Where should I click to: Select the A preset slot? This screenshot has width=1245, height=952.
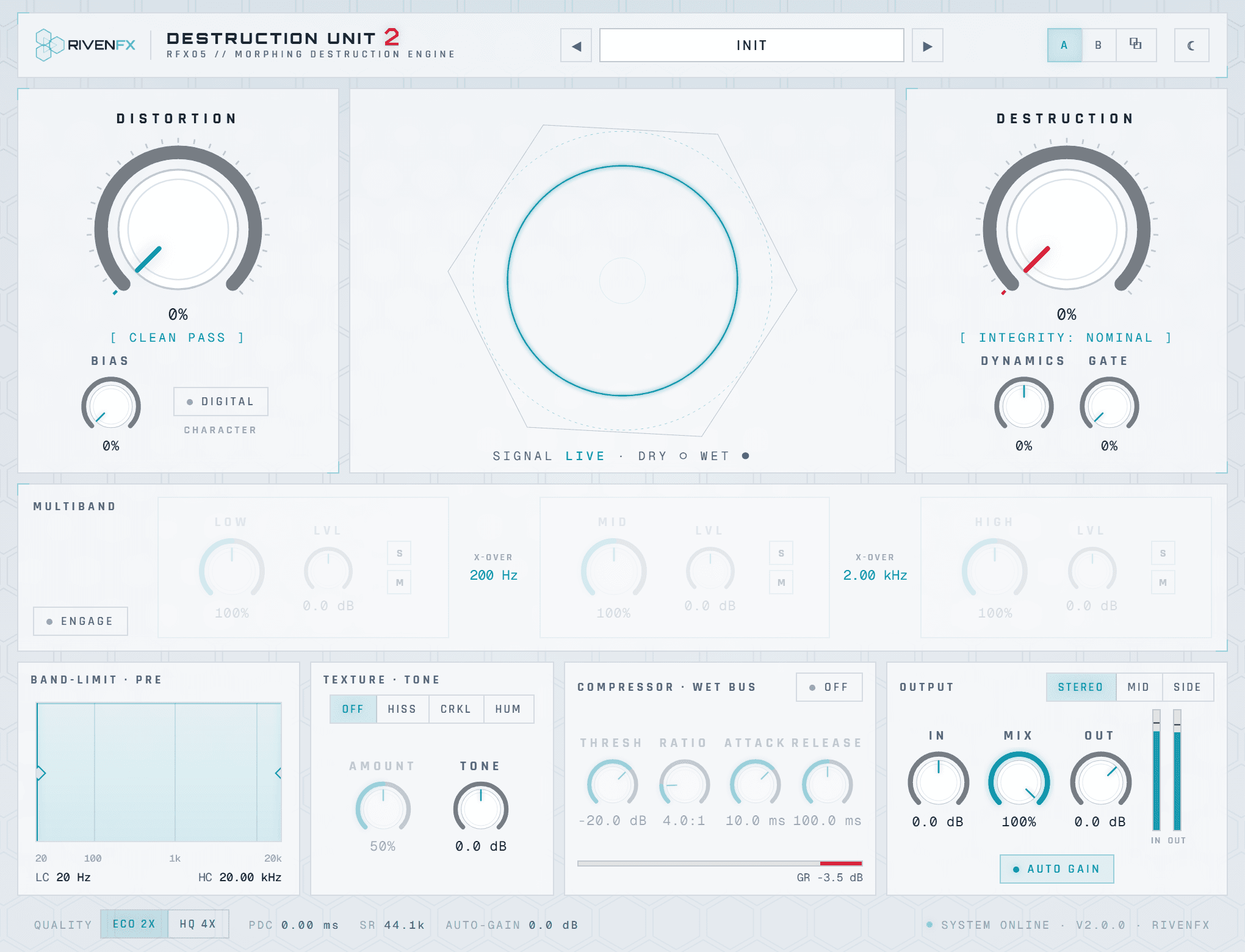coord(1064,45)
